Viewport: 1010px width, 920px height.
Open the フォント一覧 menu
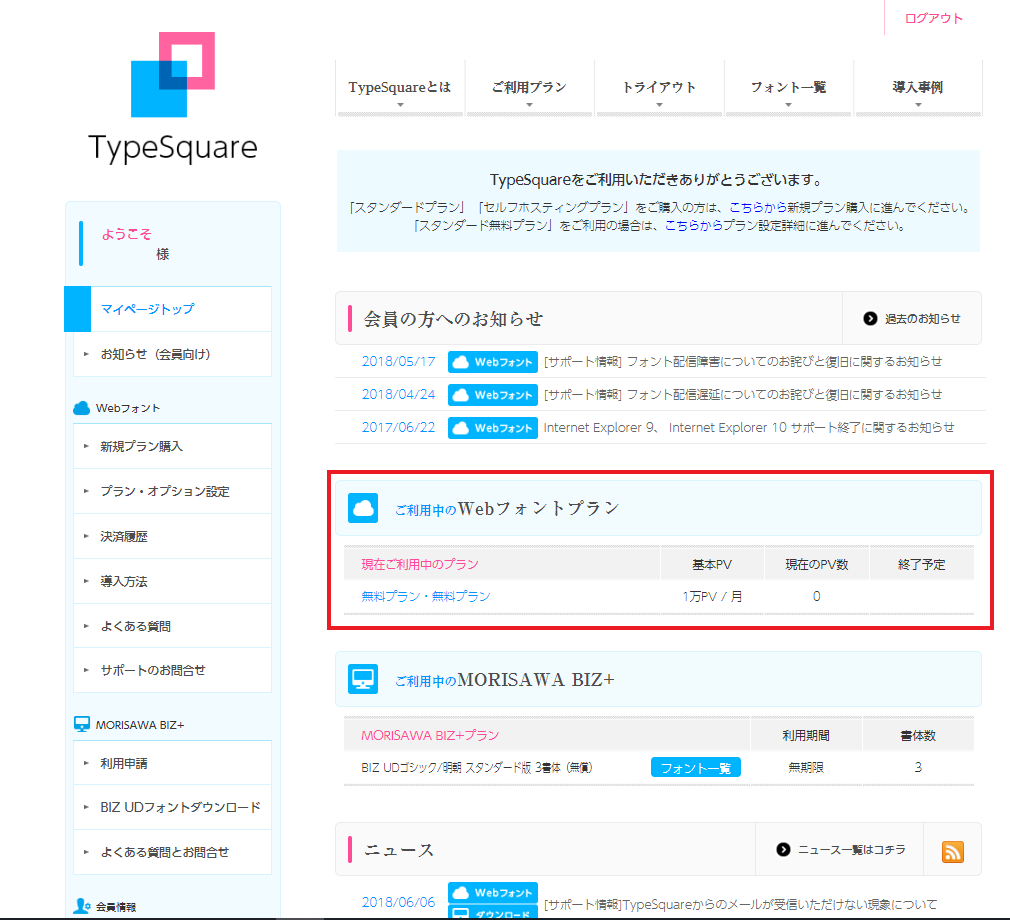click(x=788, y=88)
